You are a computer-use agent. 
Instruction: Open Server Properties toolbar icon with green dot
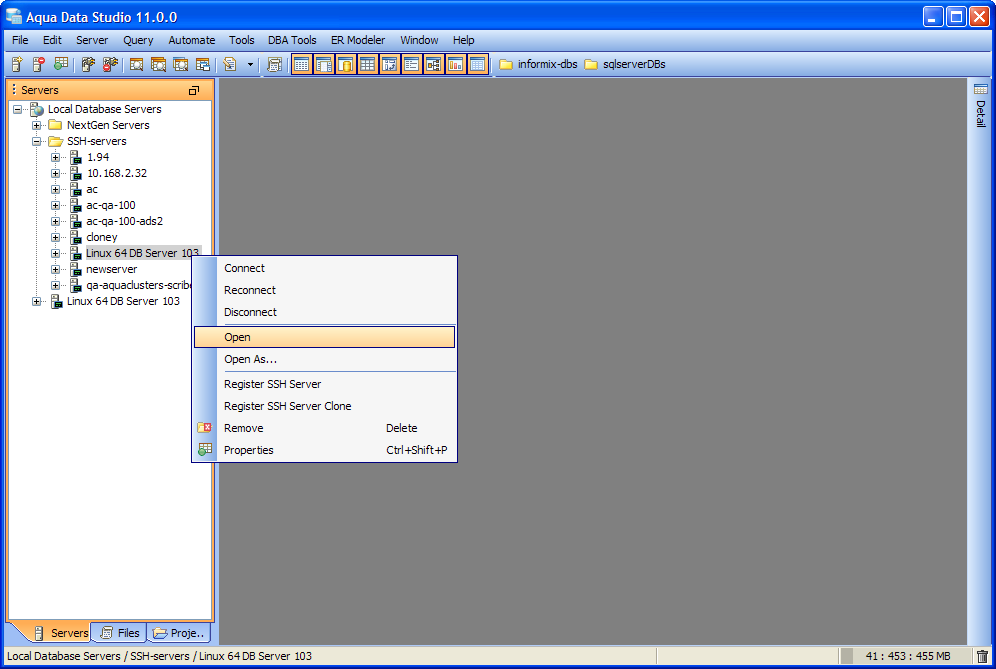click(61, 64)
